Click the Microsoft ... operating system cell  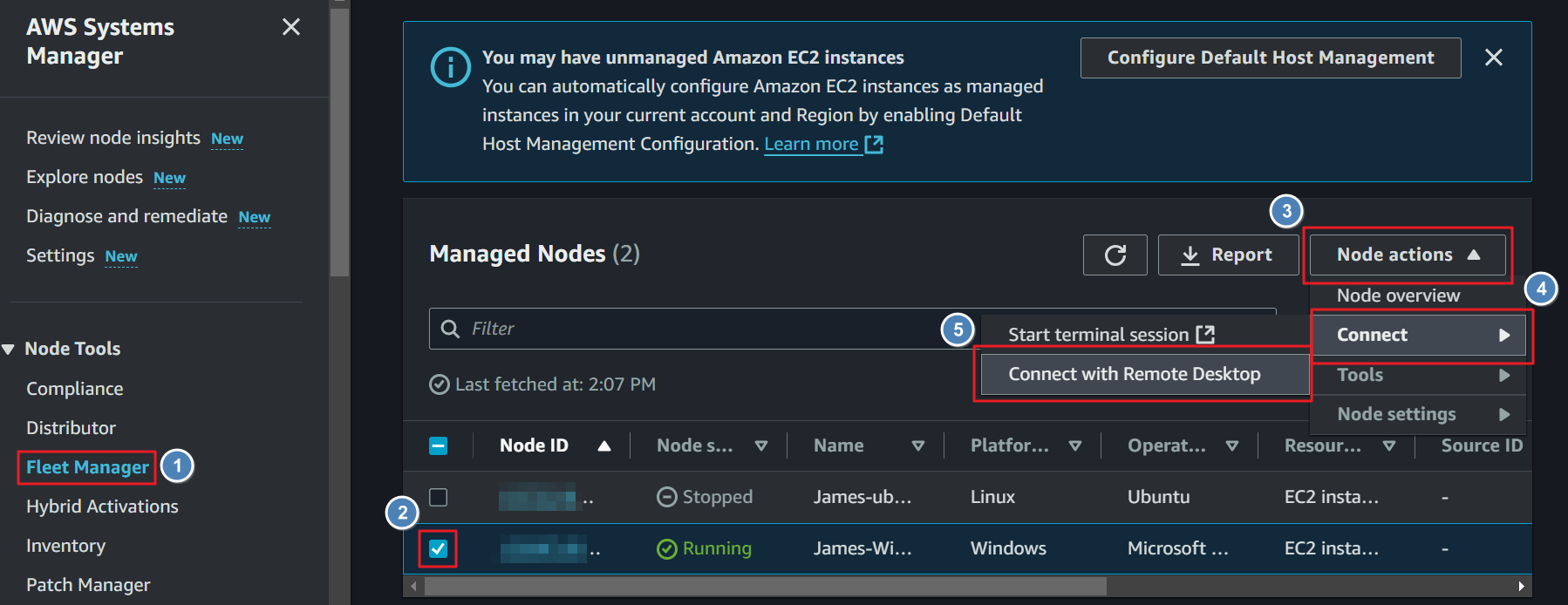coord(1177,548)
